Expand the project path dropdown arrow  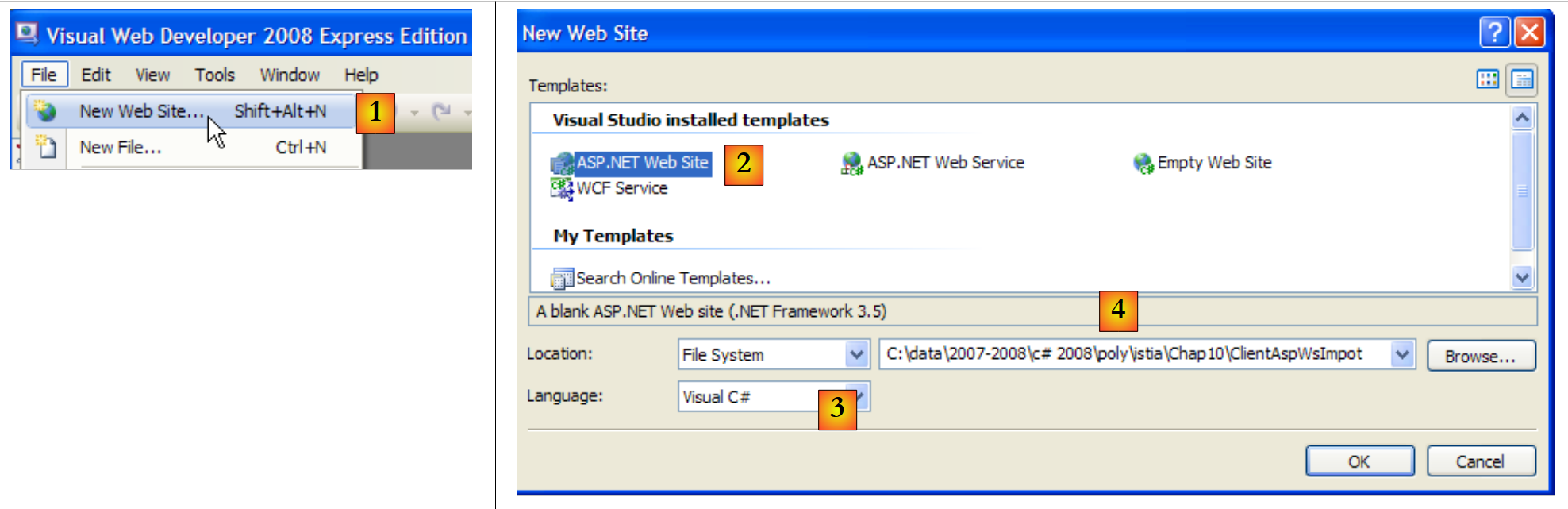click(1402, 354)
